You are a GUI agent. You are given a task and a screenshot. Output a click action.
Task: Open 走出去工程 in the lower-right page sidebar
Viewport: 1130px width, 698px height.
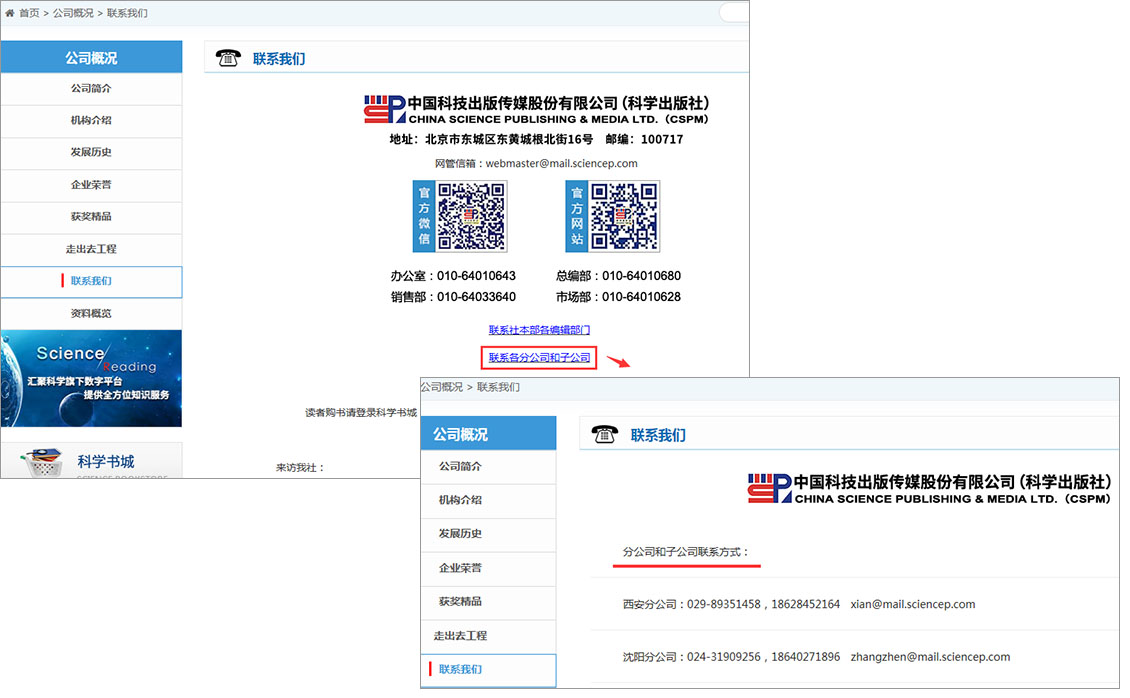coord(489,636)
